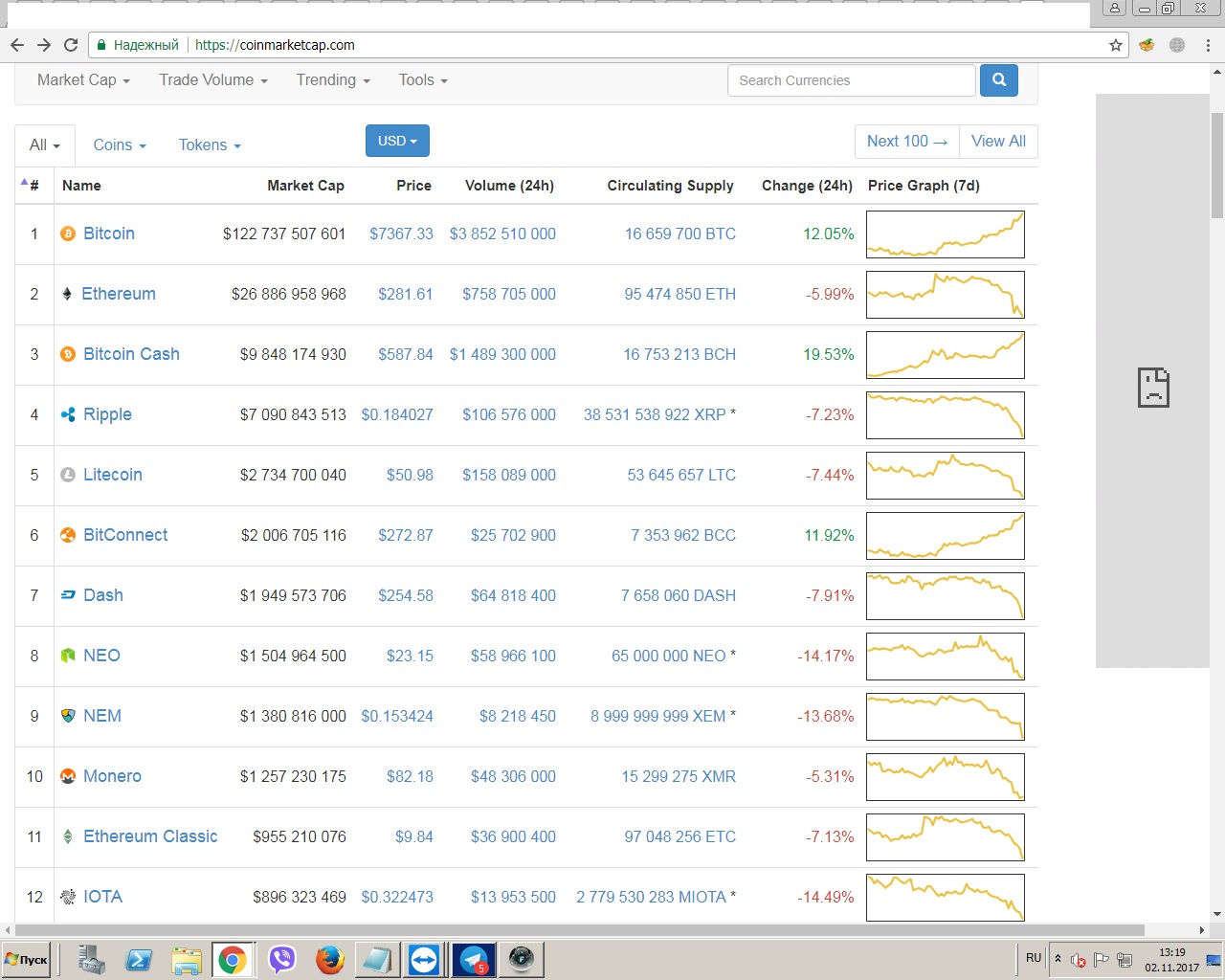Open the Trade Volume dropdown menu
This screenshot has width=1225, height=980.
[x=213, y=80]
